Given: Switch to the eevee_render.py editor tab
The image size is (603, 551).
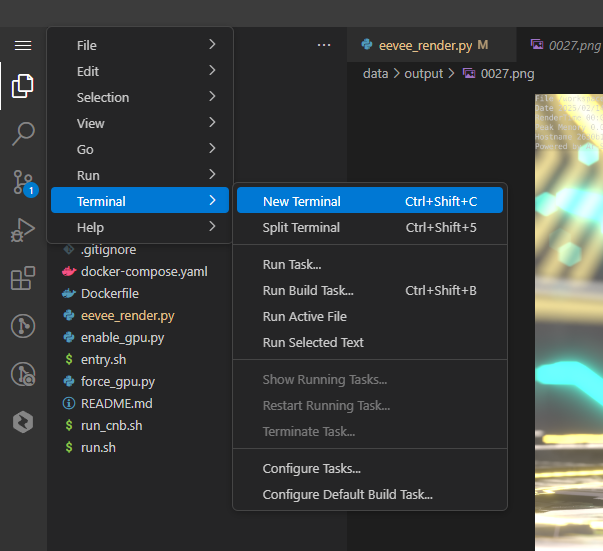Looking at the screenshot, I should 431,45.
